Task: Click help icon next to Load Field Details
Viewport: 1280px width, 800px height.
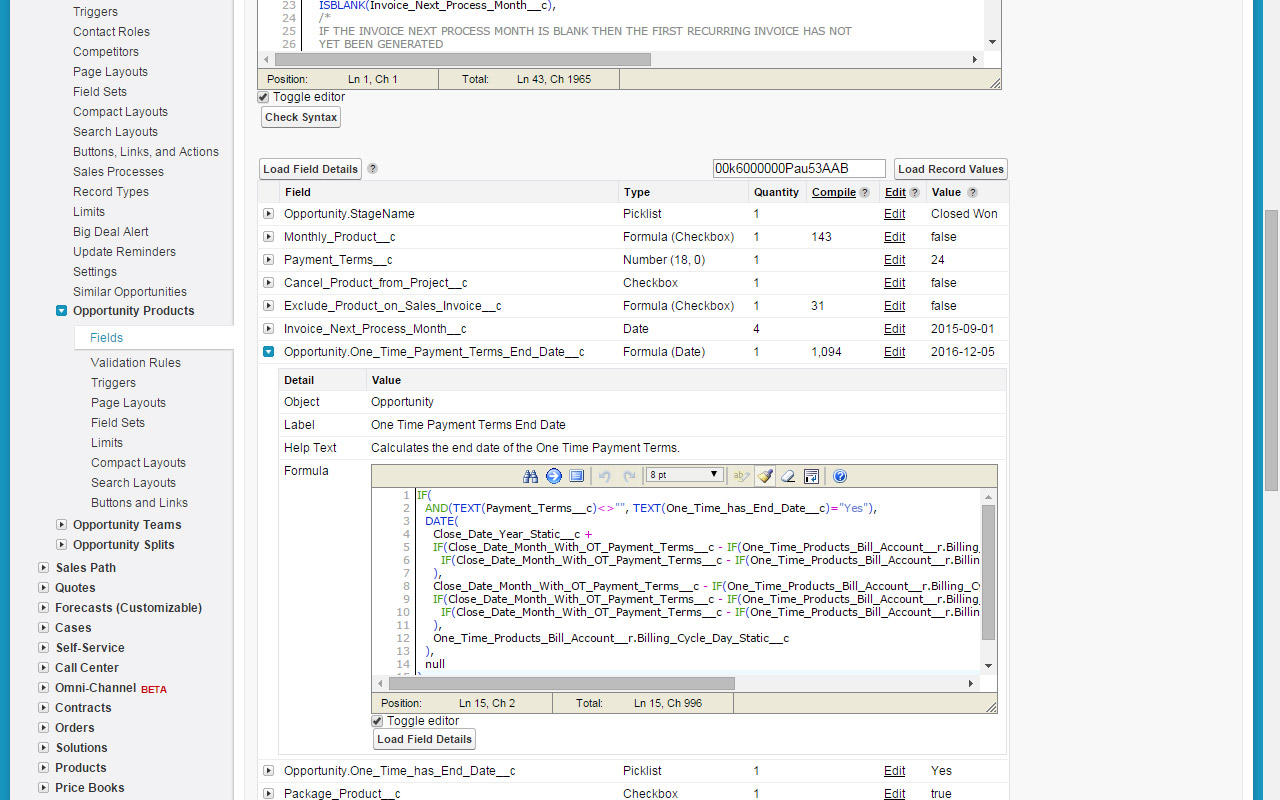Action: tap(373, 169)
